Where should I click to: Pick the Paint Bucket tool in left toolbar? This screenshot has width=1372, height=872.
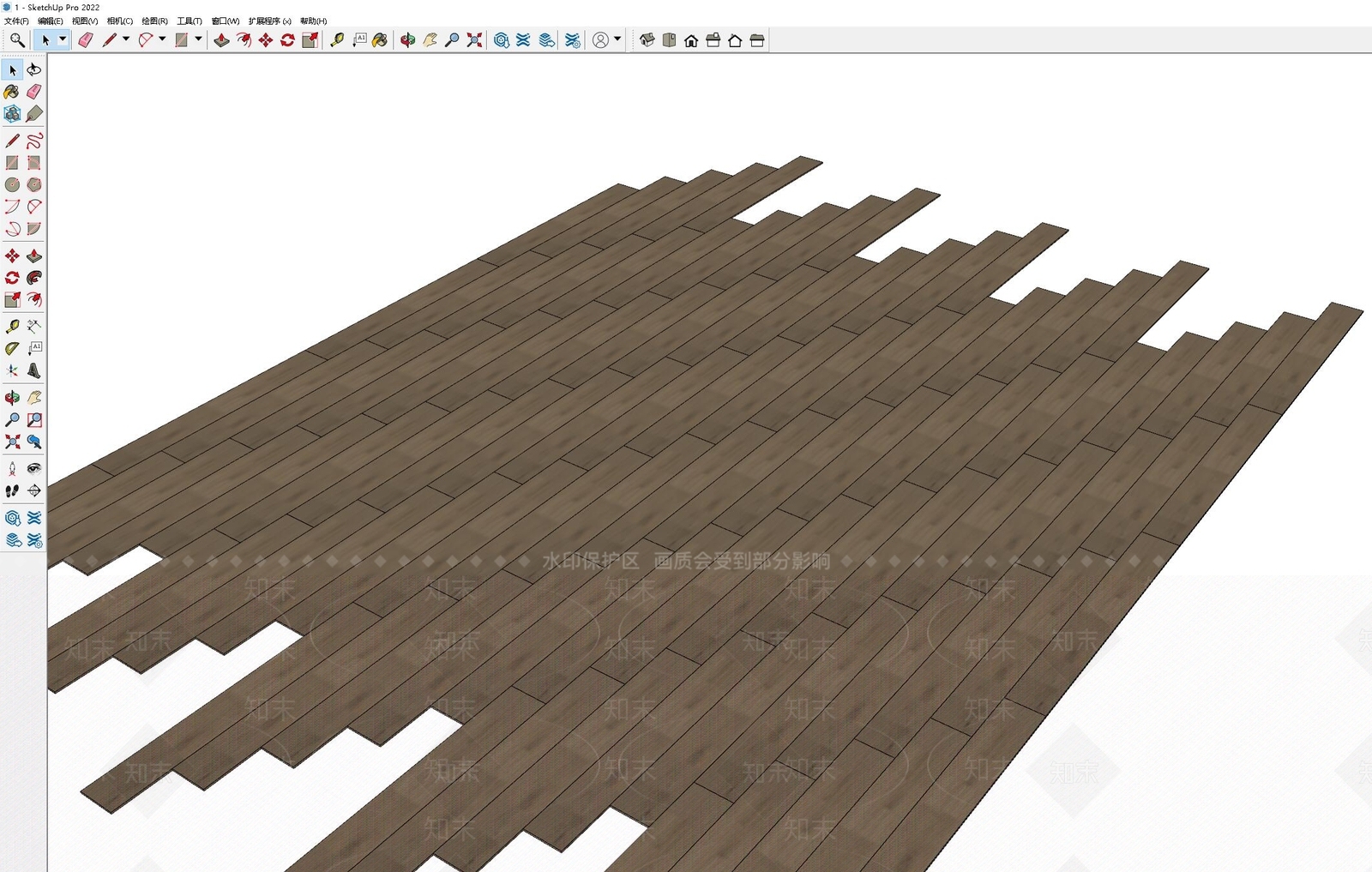12,92
